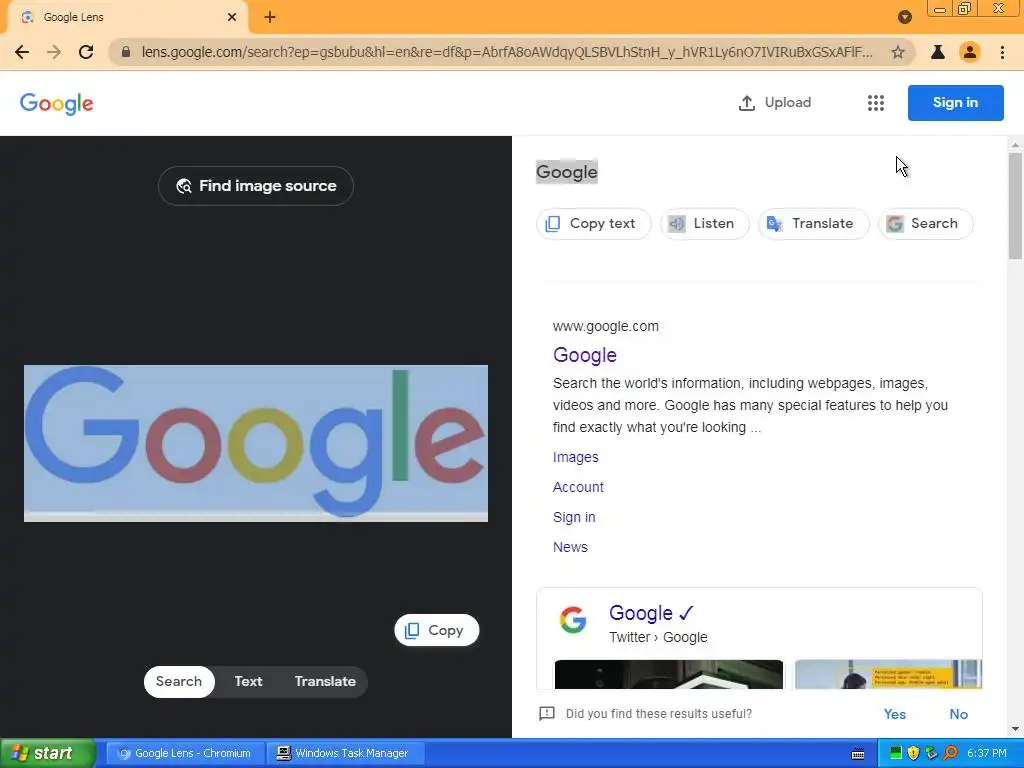Open the Sign in sitelink
The height and width of the screenshot is (768, 1024).
(x=574, y=517)
